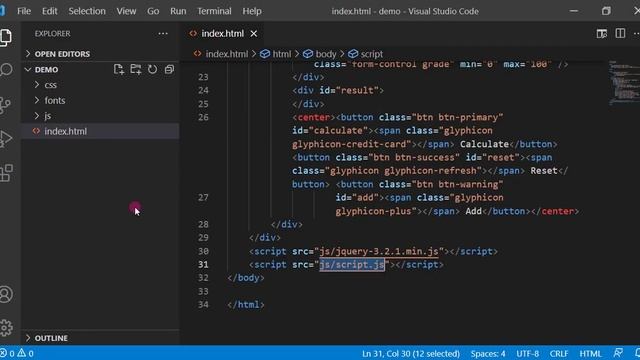Screen dimensions: 640x360
Task: Click the cursor position Ln 31, Col 30
Action: (x=411, y=353)
